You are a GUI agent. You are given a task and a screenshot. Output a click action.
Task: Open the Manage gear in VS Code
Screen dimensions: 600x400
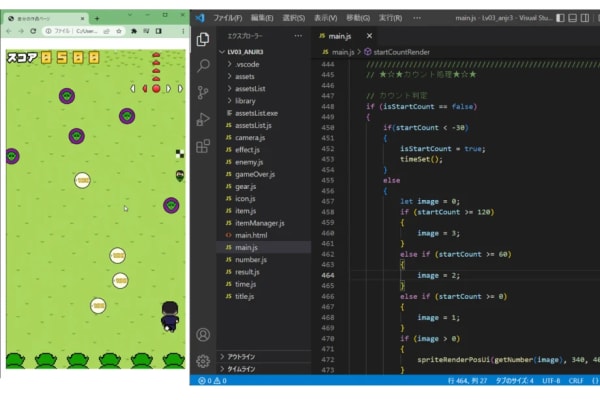(x=203, y=360)
